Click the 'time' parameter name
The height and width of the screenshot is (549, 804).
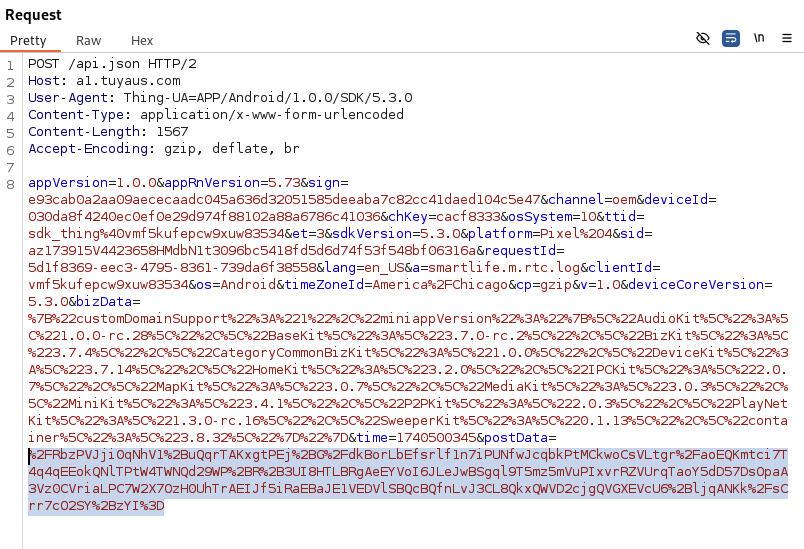pos(372,437)
